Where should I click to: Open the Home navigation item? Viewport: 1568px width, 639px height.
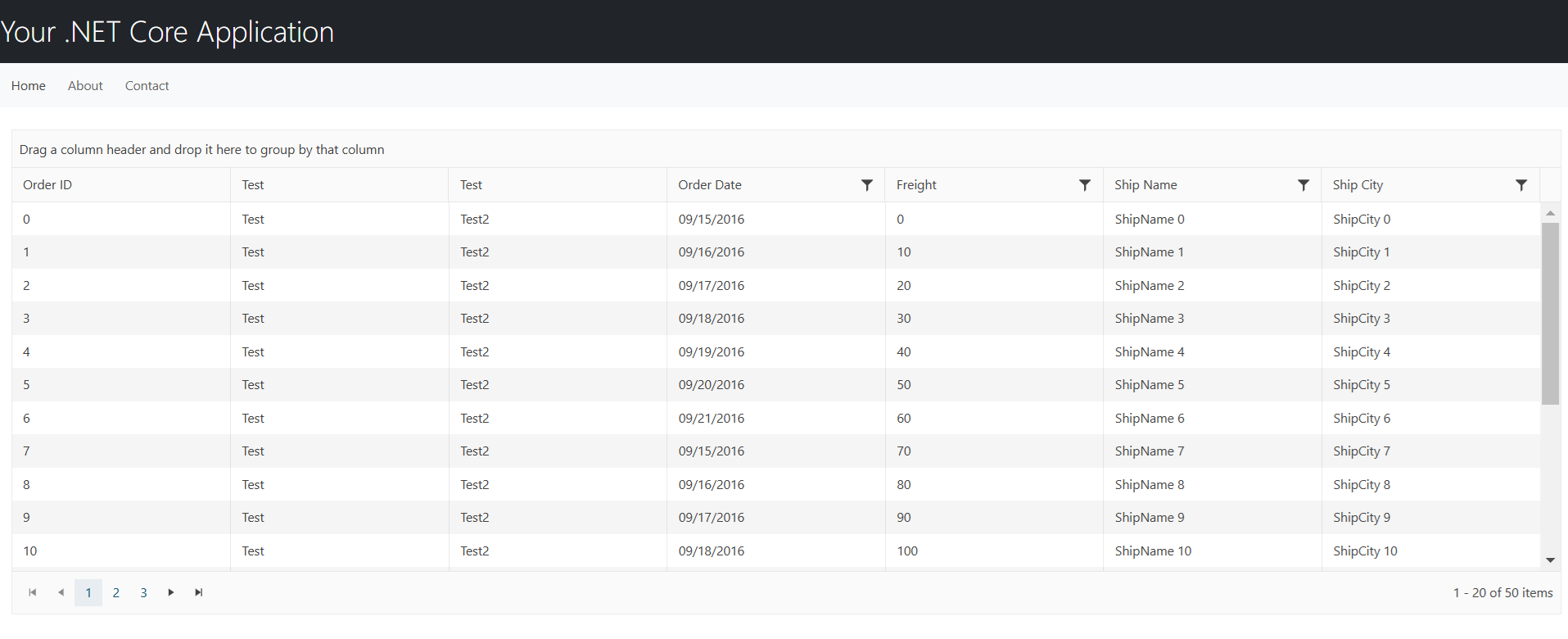pyautogui.click(x=29, y=85)
